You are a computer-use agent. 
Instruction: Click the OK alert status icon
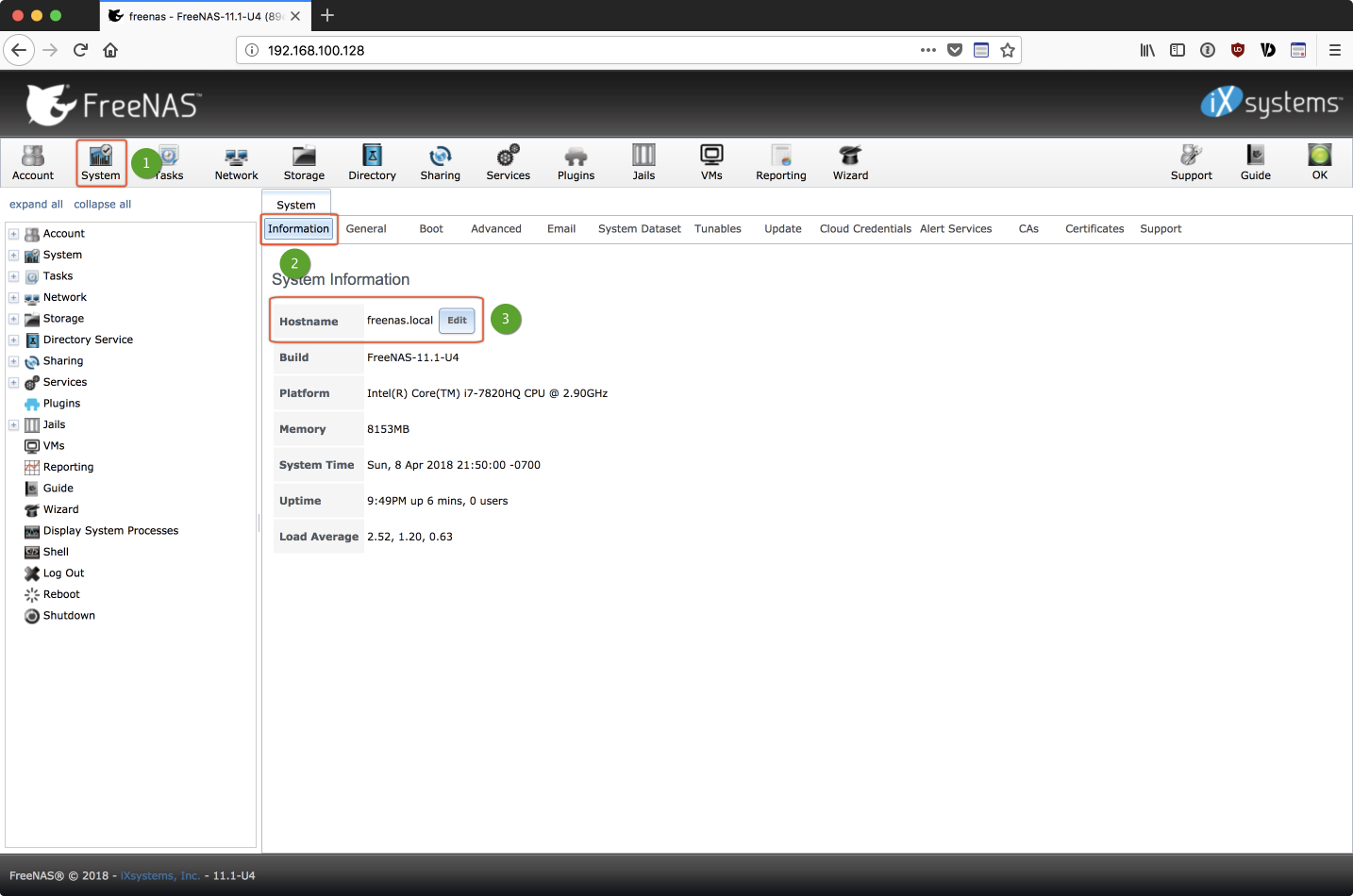click(x=1319, y=162)
